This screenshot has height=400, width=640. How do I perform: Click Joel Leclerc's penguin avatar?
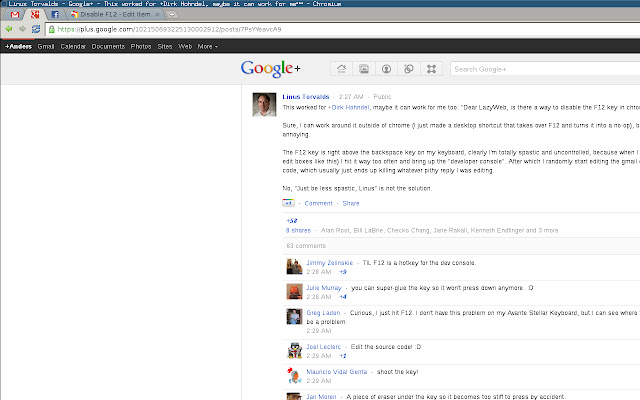(x=294, y=350)
